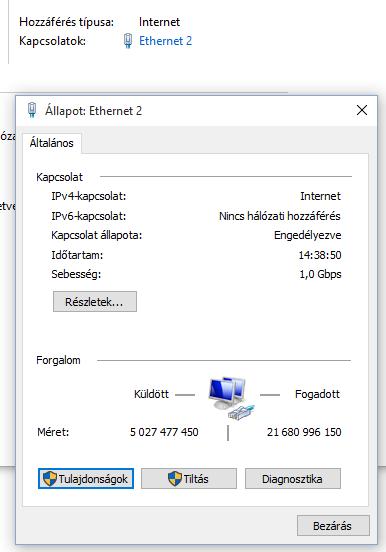Click the Engedélyezve status value

(307, 235)
